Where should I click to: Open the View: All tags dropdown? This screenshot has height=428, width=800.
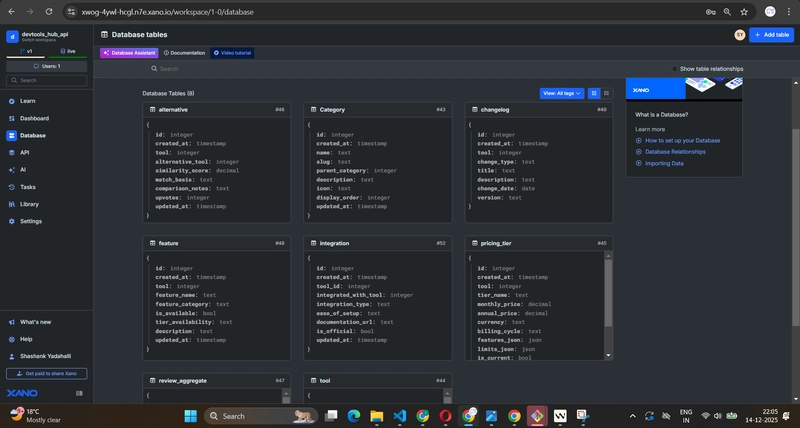coord(562,93)
